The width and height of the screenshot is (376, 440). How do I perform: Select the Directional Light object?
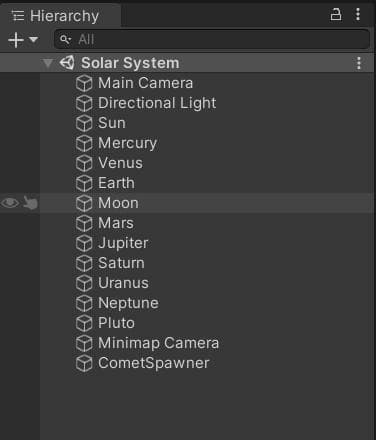pos(157,103)
